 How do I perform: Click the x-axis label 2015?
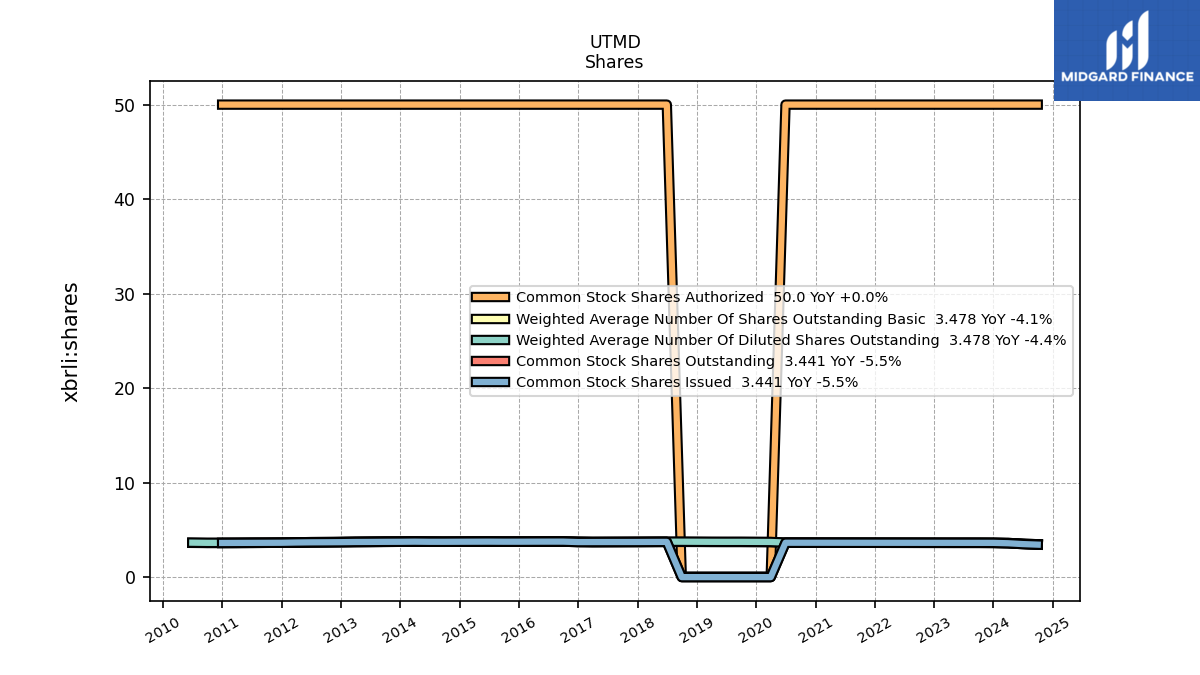[x=459, y=628]
